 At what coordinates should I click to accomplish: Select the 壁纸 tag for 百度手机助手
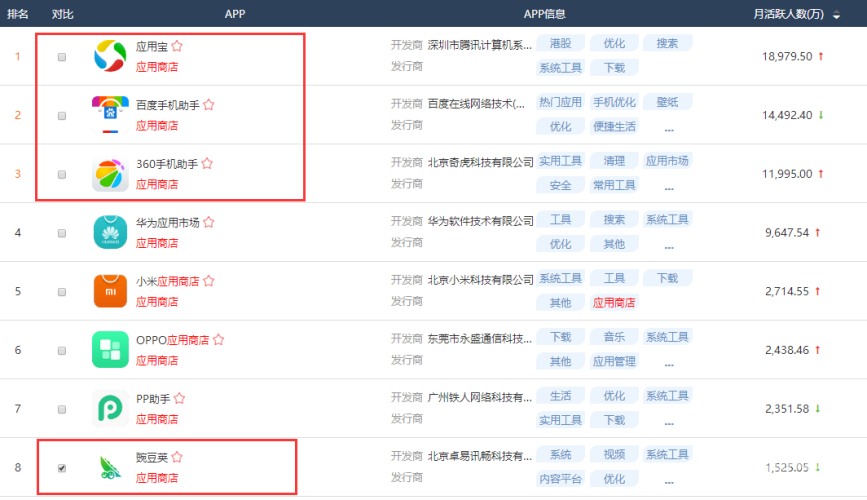[x=667, y=102]
